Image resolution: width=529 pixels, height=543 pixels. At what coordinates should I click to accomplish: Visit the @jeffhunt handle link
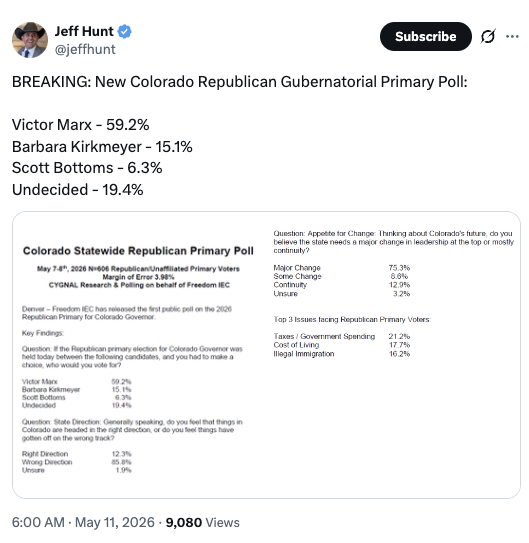[85, 49]
